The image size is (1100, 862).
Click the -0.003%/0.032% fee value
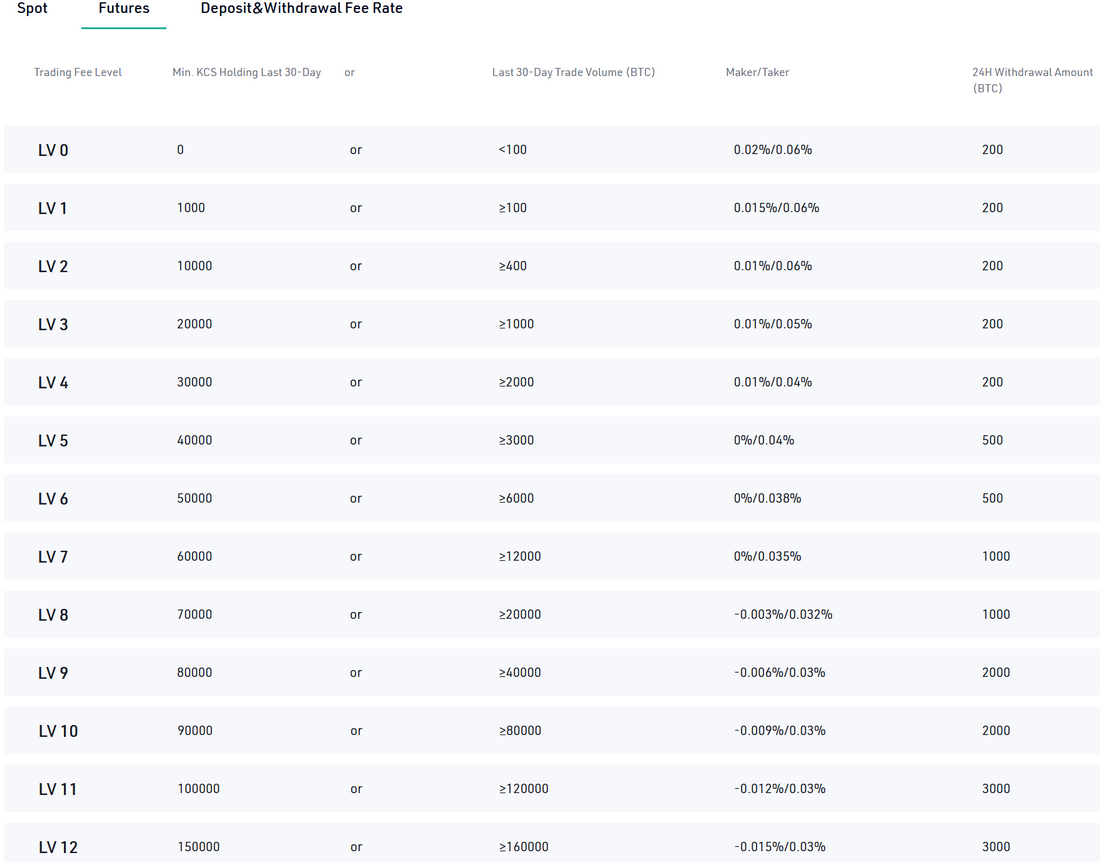coord(784,614)
